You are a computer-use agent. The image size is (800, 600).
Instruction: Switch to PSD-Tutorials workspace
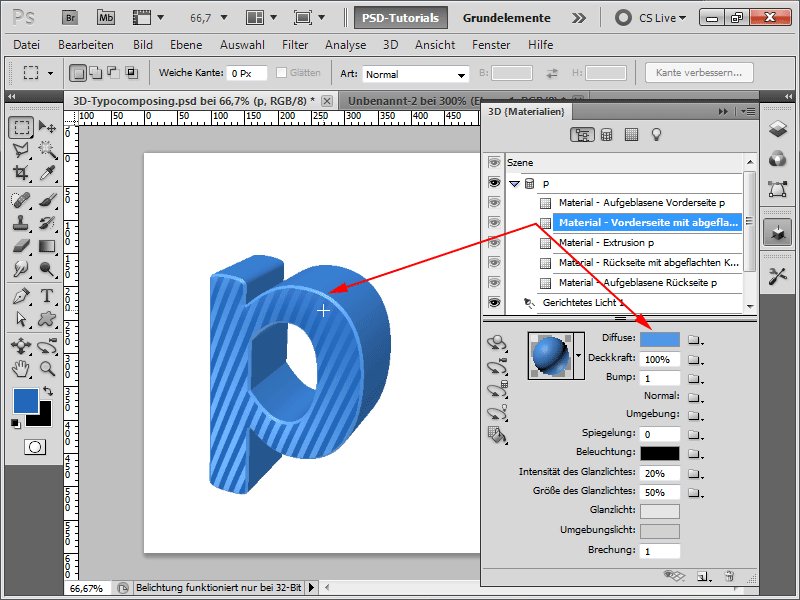coord(401,18)
